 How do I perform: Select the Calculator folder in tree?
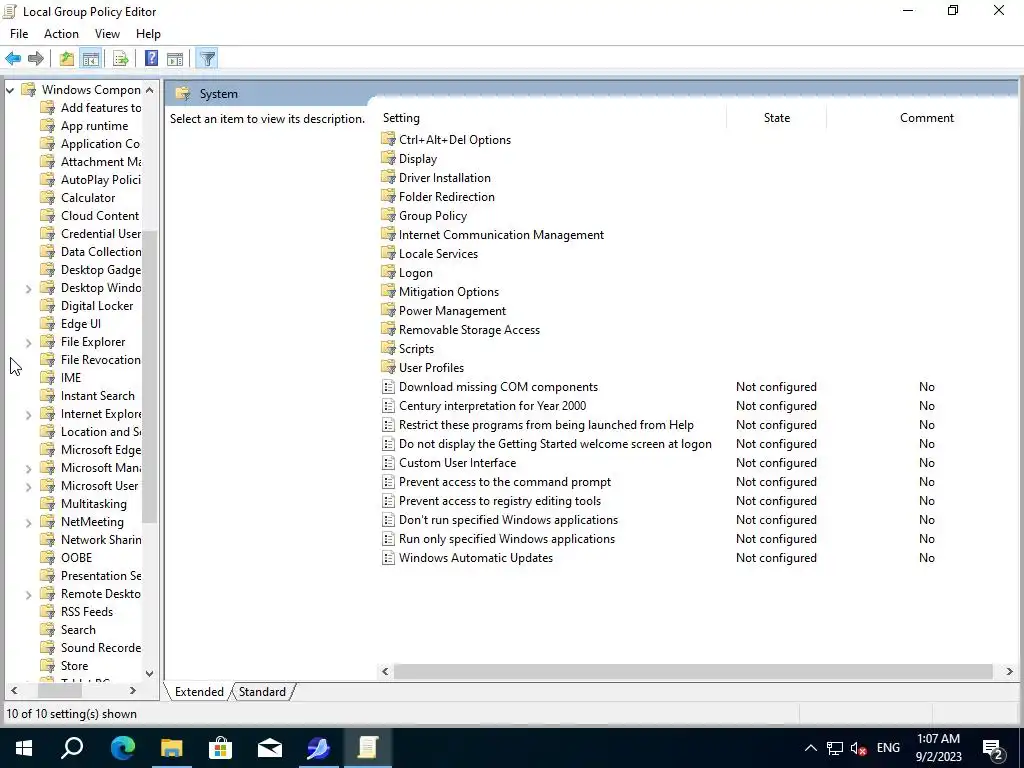[x=88, y=198]
